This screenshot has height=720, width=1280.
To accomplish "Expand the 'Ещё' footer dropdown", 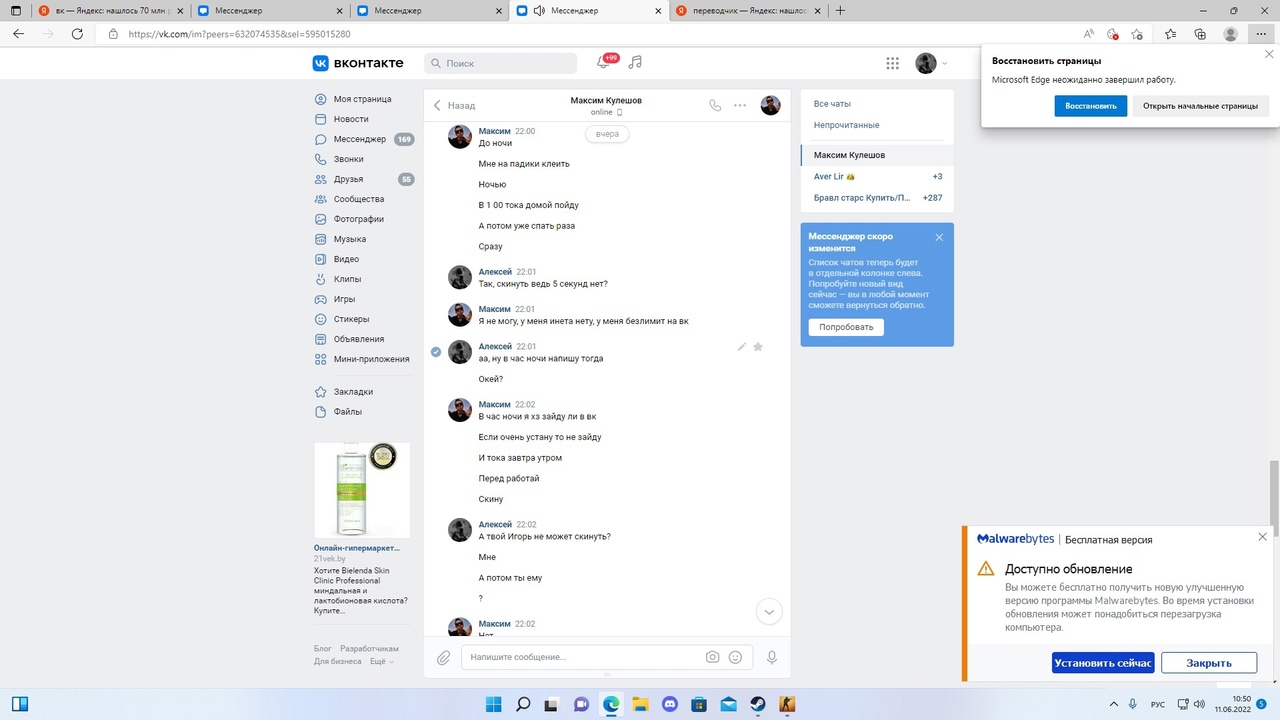I will [381, 661].
